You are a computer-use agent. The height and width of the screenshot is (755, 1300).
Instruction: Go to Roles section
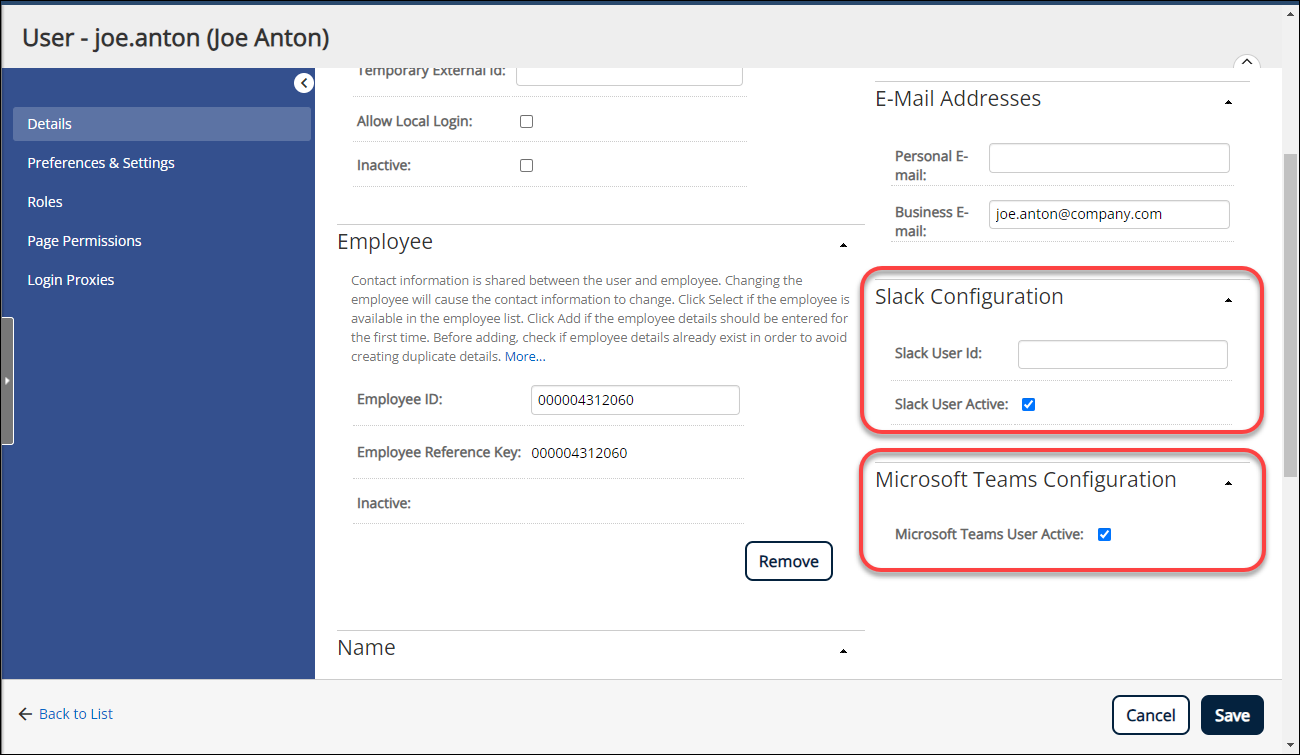click(45, 202)
